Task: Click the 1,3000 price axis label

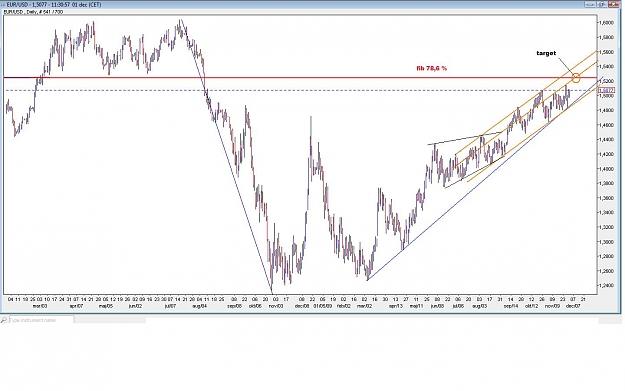Action: pyautogui.click(x=606, y=242)
